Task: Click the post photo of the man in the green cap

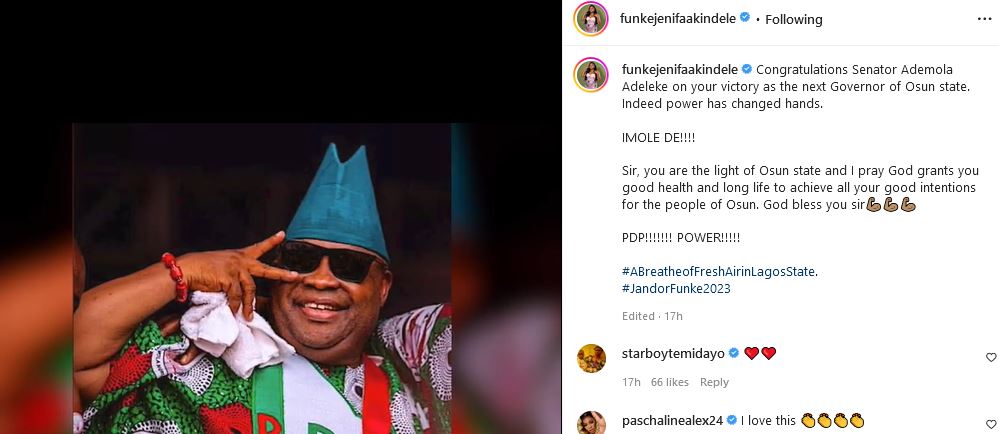Action: point(275,280)
